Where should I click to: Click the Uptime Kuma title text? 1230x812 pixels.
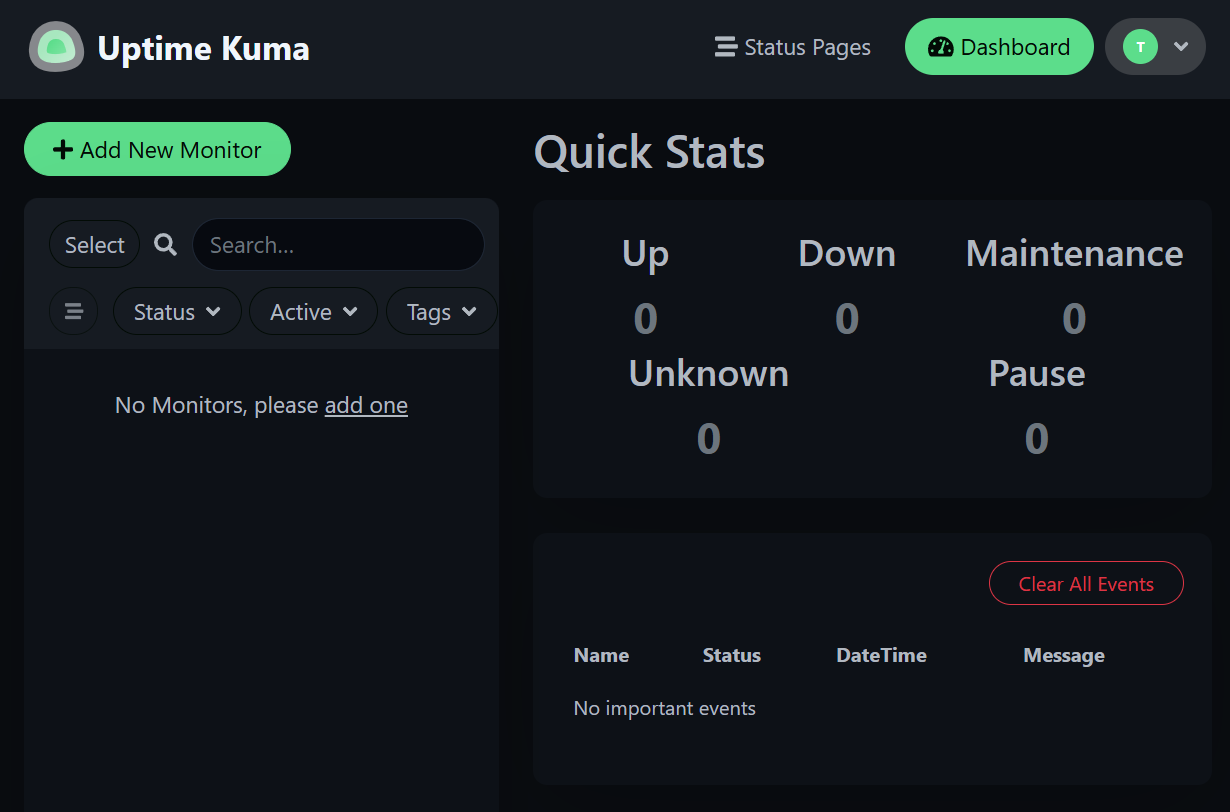tap(203, 48)
